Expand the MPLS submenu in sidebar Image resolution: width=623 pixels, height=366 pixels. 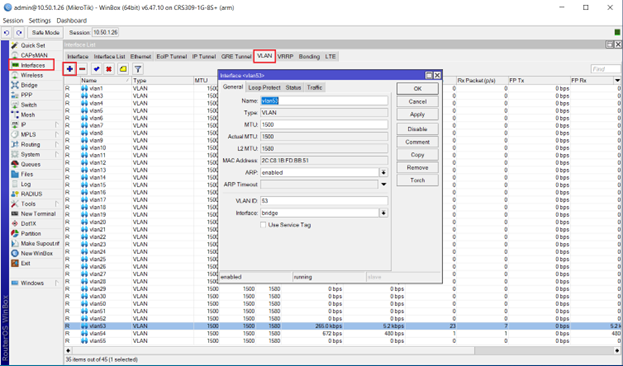(x=56, y=135)
